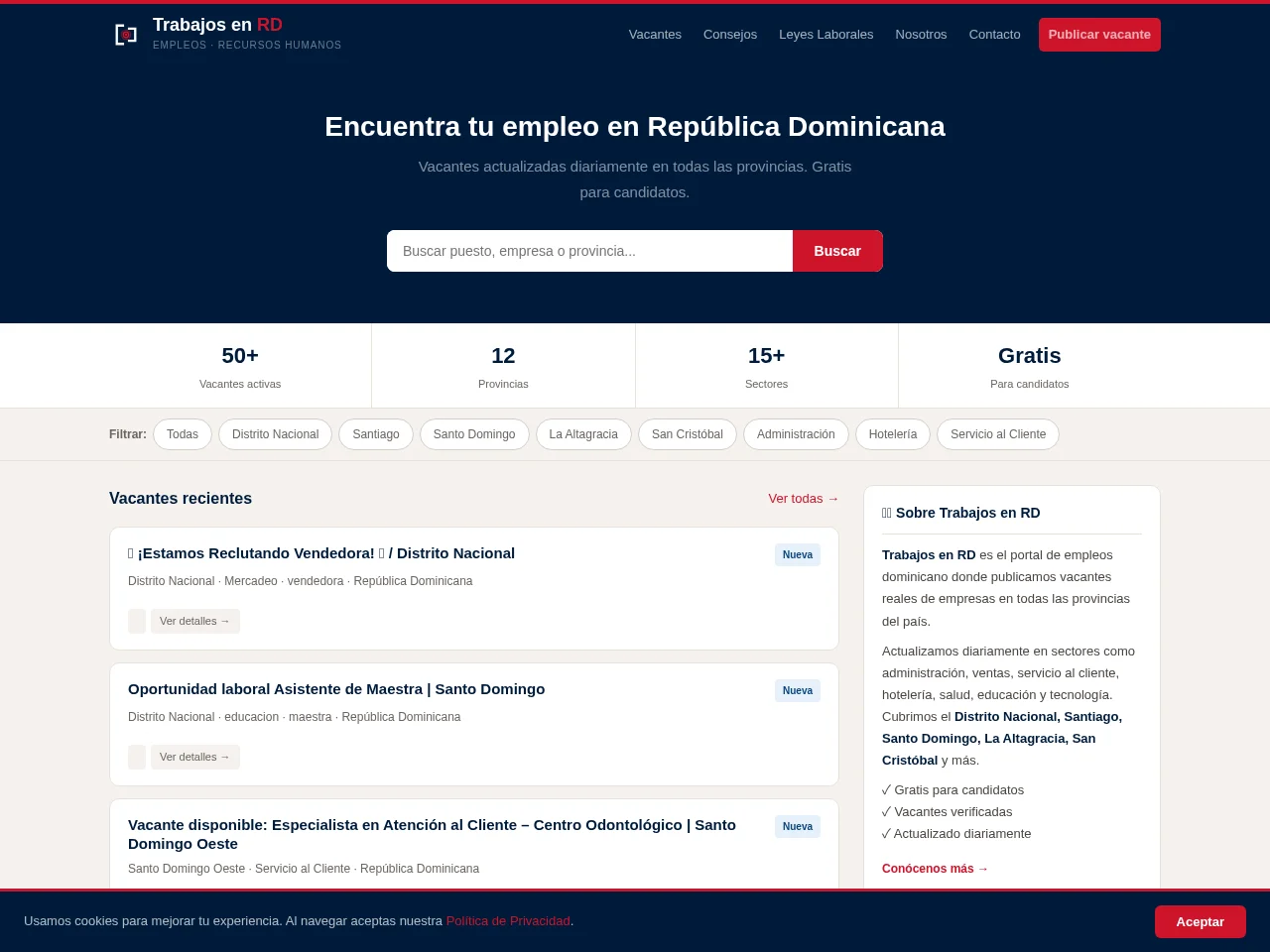Screen dimensions: 1270x952
Task: Filter by La Altagracia
Action: tap(583, 434)
